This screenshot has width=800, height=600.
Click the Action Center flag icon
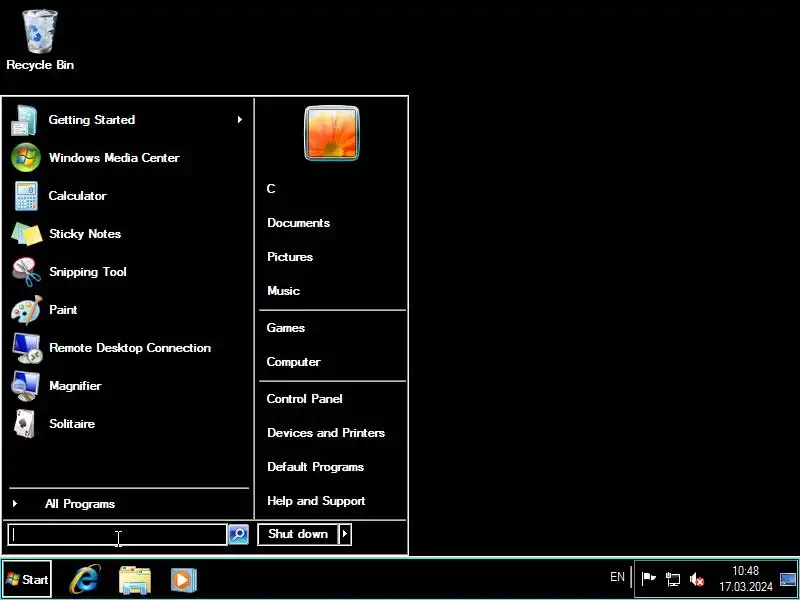coord(648,579)
